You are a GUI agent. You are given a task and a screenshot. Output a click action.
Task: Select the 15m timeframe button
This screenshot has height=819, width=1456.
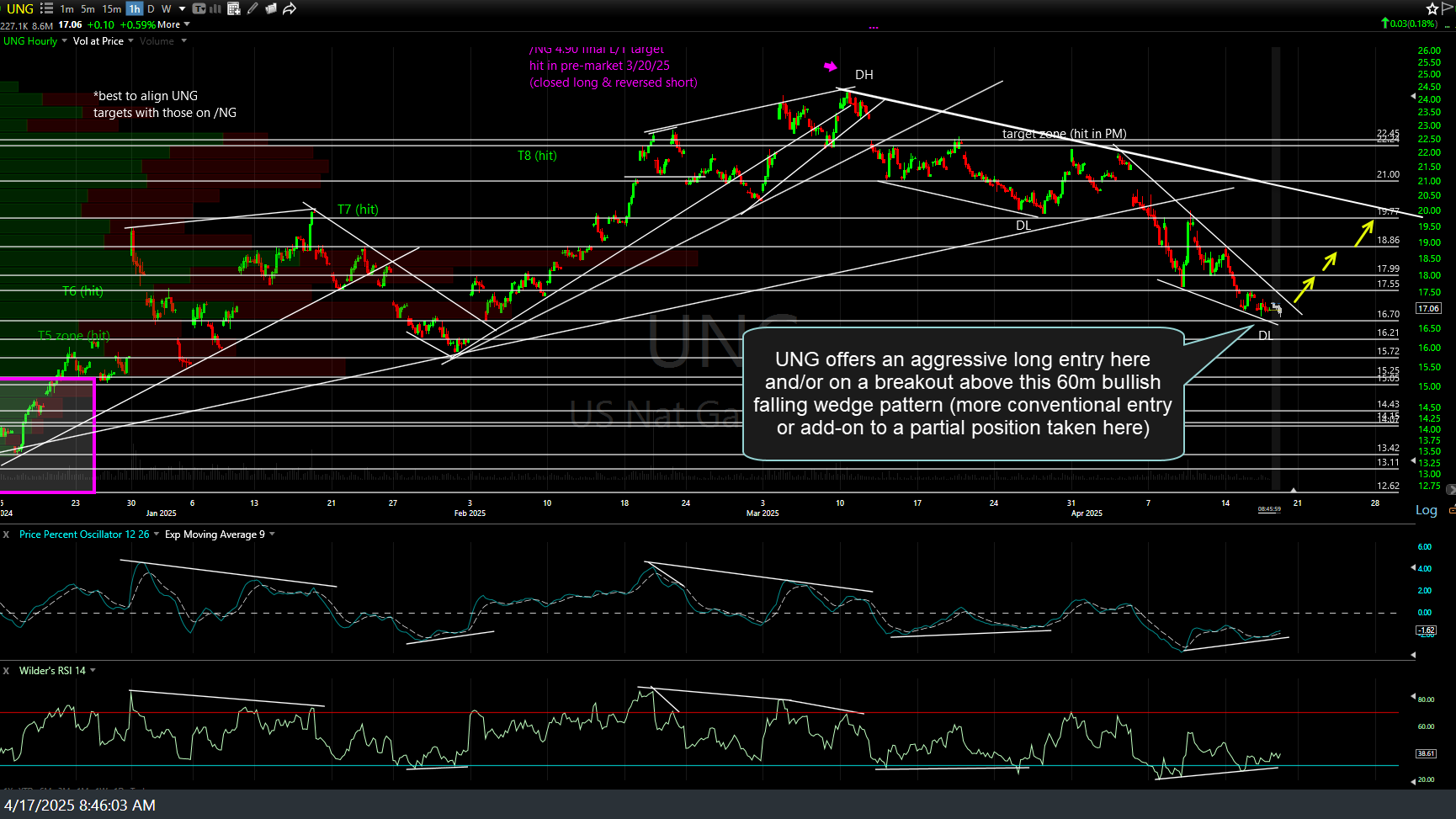[111, 8]
